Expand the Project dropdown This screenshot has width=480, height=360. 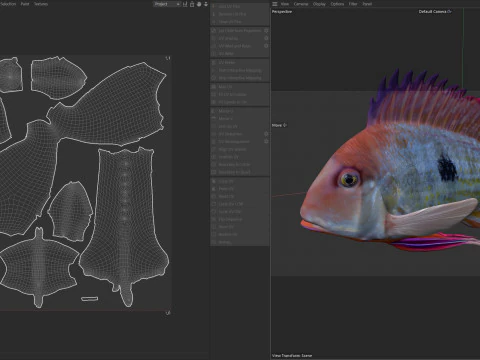click(167, 4)
